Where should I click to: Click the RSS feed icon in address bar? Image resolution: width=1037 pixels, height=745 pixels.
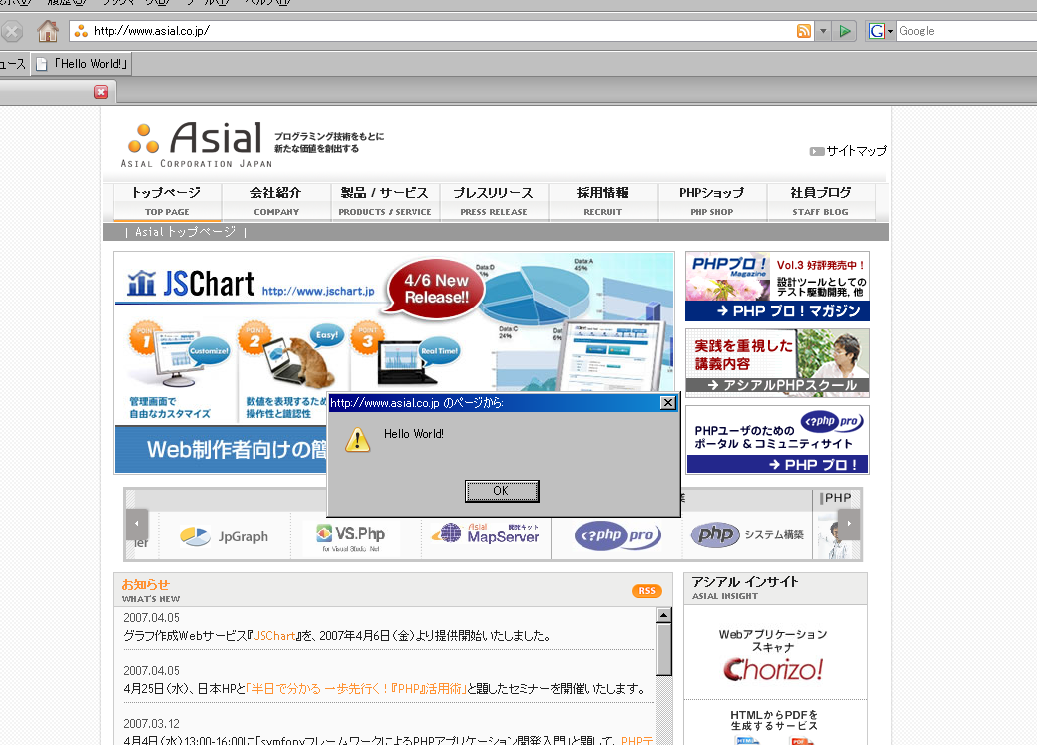pos(804,31)
